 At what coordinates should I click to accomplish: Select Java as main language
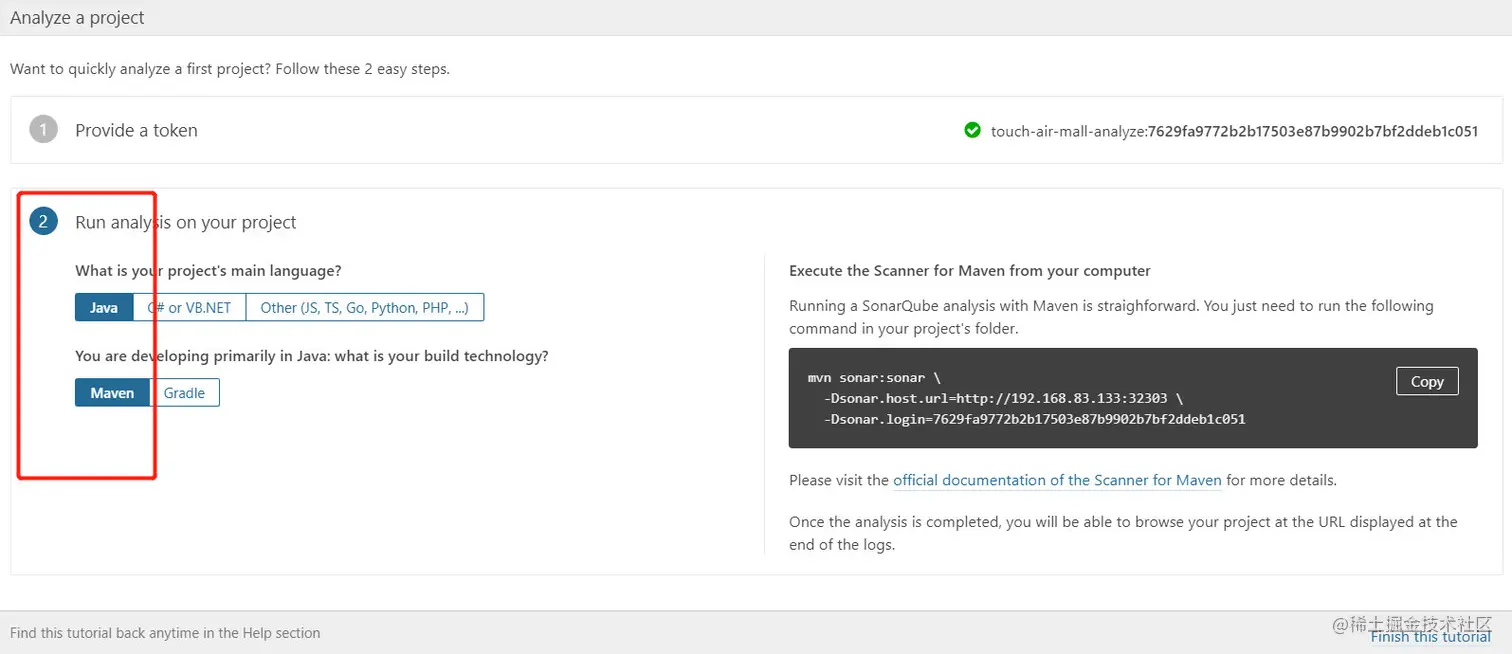coord(104,307)
